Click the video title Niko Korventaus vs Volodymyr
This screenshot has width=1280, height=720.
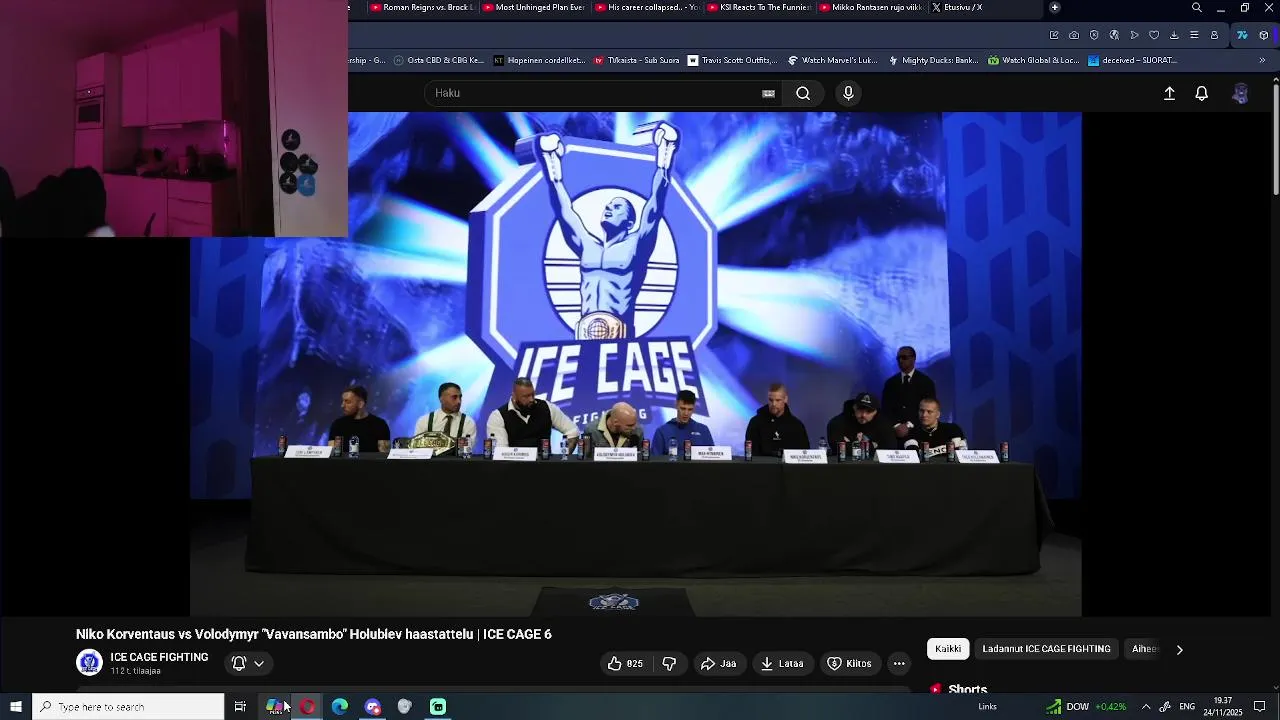click(x=314, y=634)
